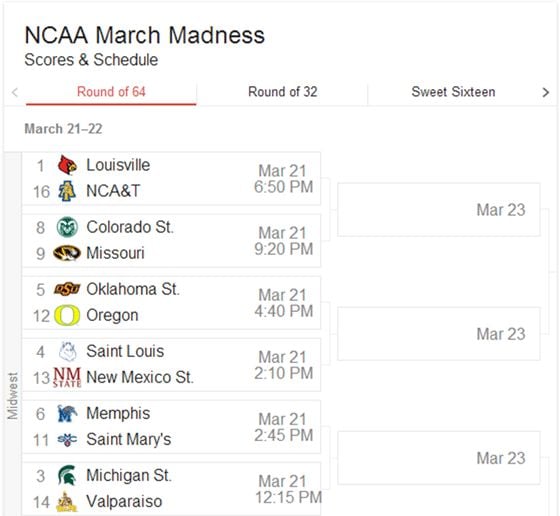The image size is (560, 516).
Task: Click the New Mexico State logo
Action: [67, 377]
